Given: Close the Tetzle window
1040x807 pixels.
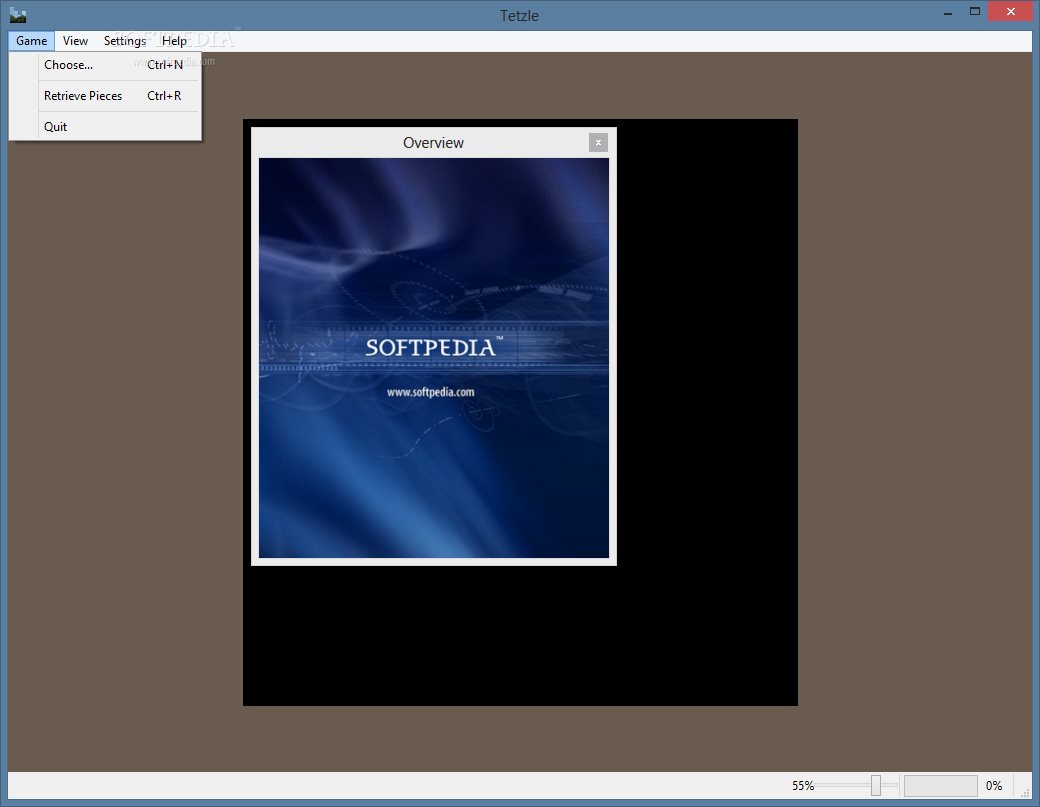Looking at the screenshot, I should coord(1010,11).
